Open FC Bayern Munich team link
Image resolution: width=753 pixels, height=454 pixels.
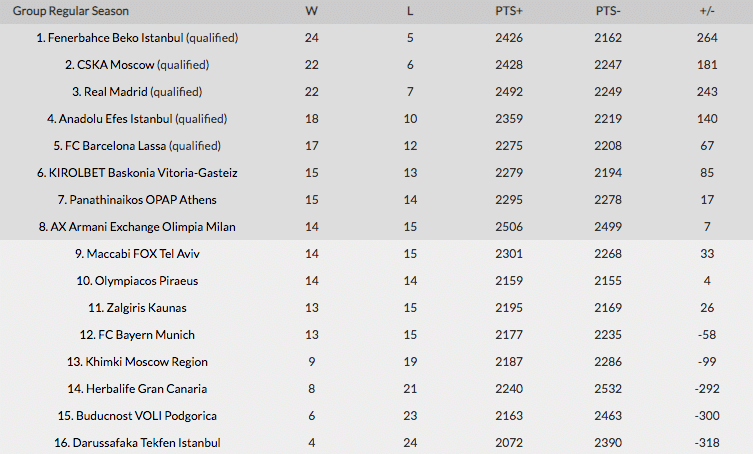[146, 334]
